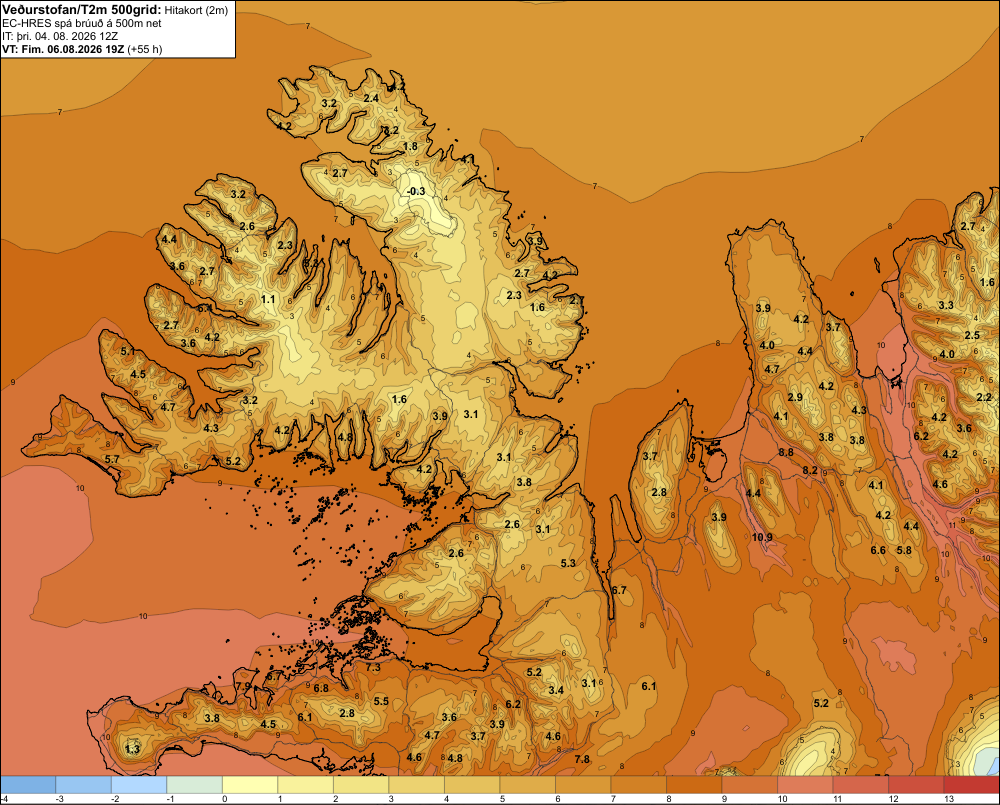Screen dimensions: 1000x805
Task: Click the VT: Fim. 06.08.2026 19Z line
Action: tap(82, 49)
